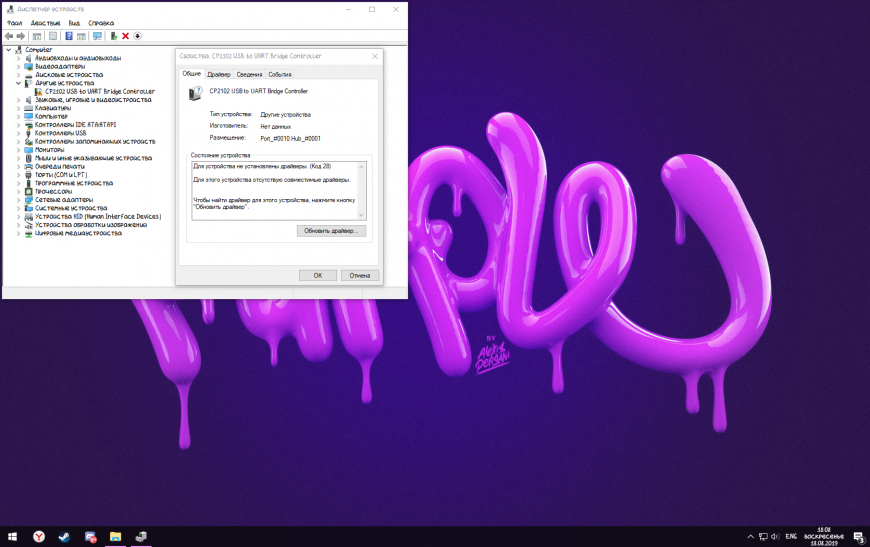Click the Back arrow in Device Manager toolbar

[x=9, y=36]
